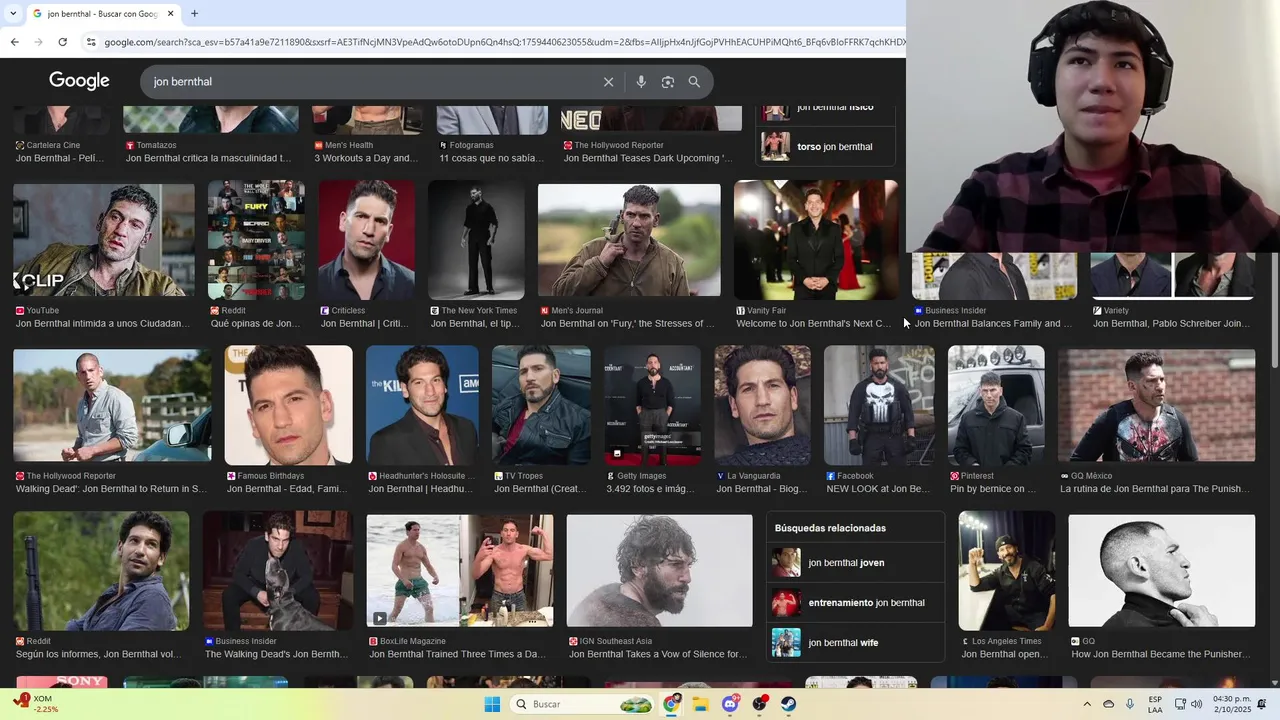Open Google Lens image search icon
1280x720 pixels.
point(668,82)
